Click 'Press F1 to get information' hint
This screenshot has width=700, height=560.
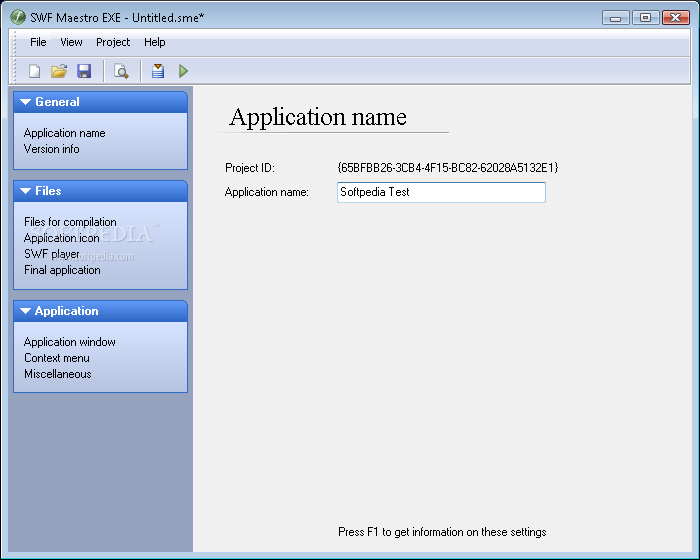tap(442, 532)
